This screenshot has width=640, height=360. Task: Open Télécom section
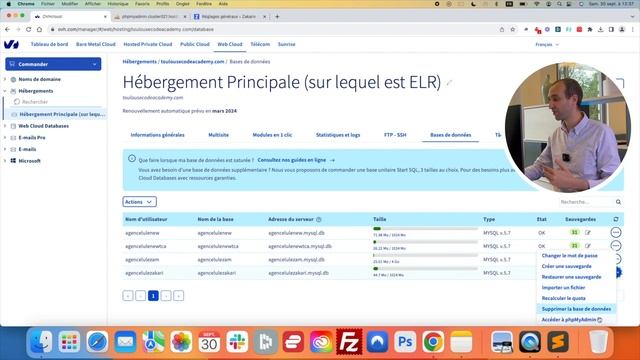tap(260, 44)
